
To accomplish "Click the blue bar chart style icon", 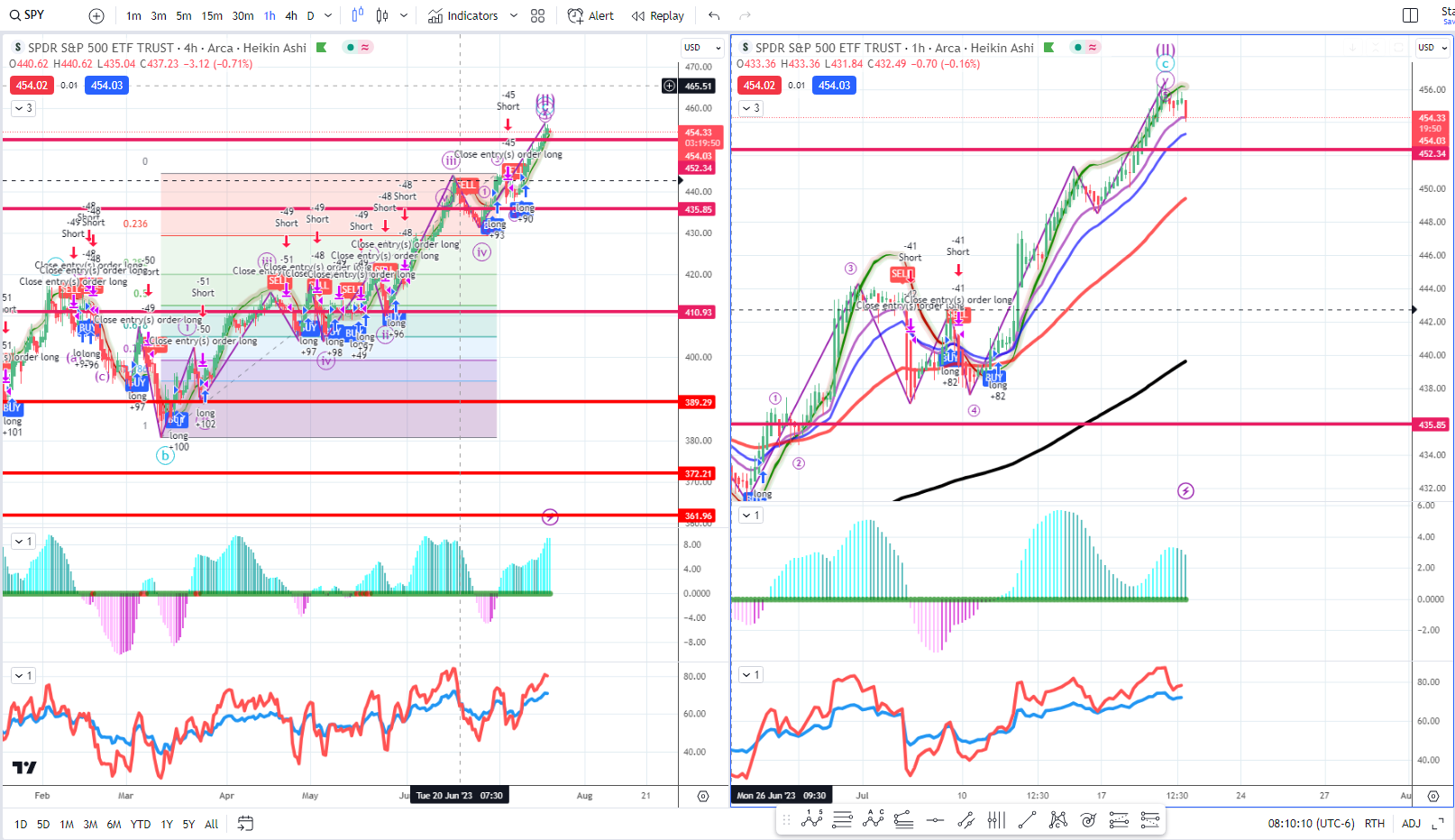I will coord(358,15).
